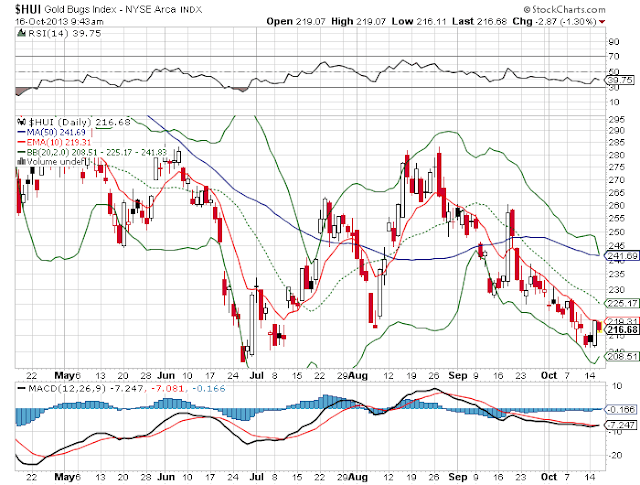This screenshot has height=485, width=640.
Task: Click the volume bars icon in legend
Action: [22, 162]
